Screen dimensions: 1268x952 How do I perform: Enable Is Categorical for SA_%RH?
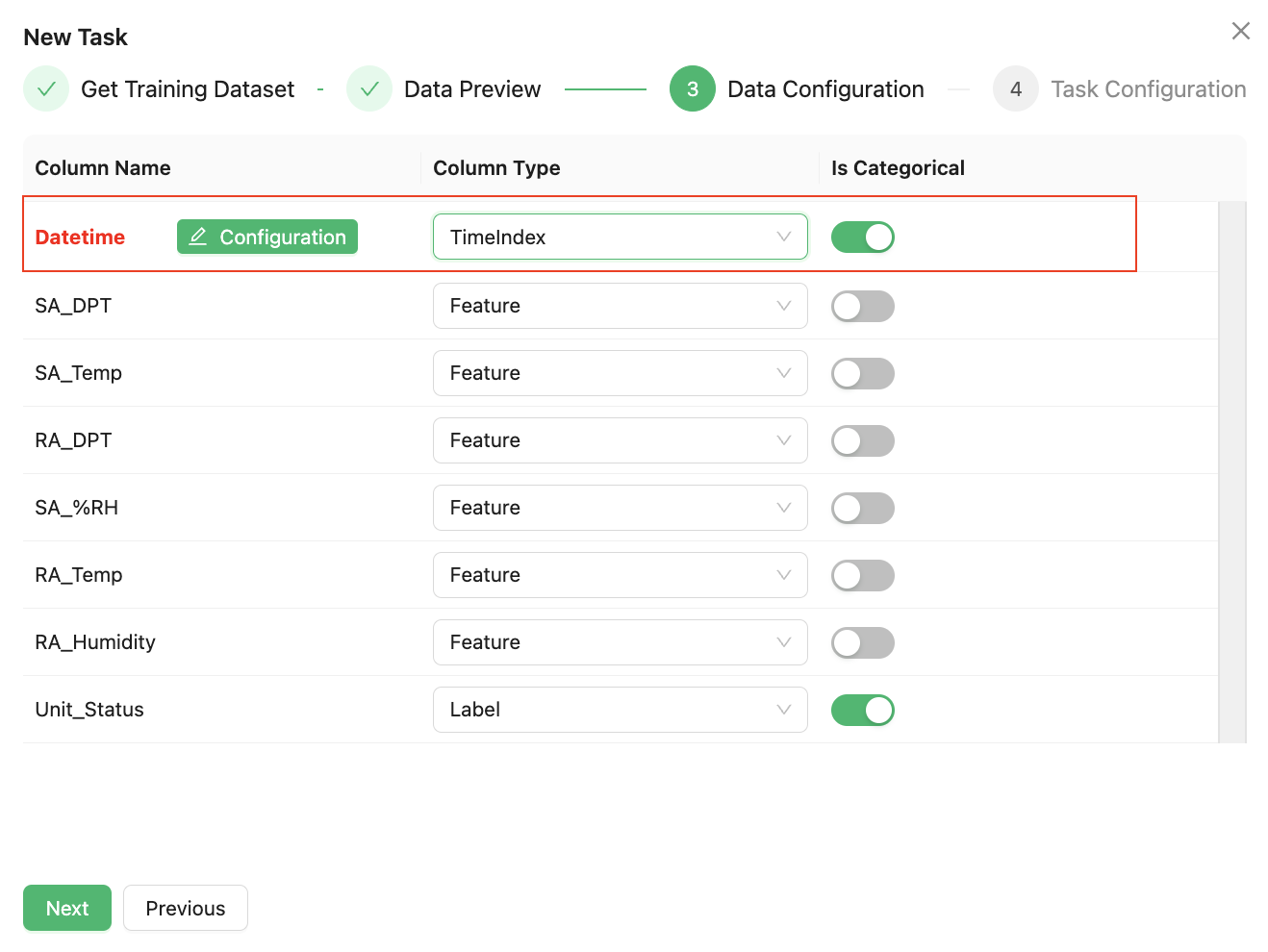click(862, 509)
